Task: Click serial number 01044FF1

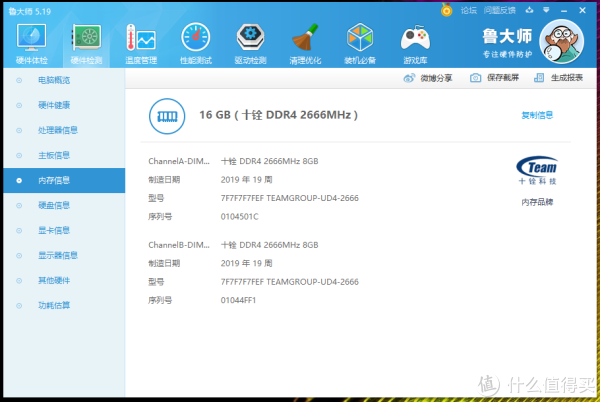Action: click(238, 300)
